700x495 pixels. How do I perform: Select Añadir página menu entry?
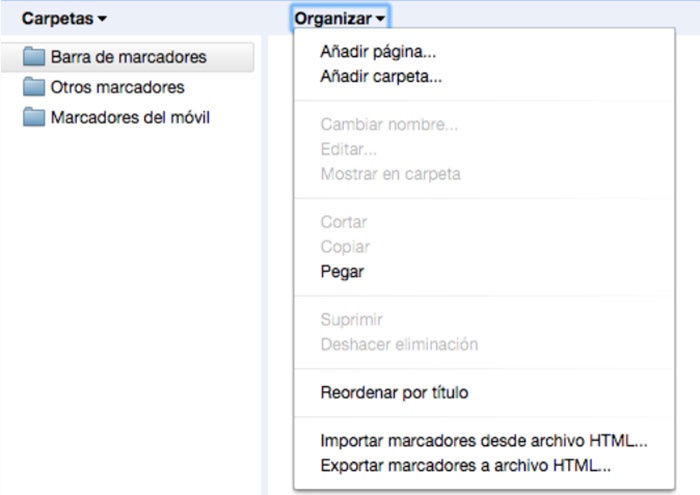coord(378,52)
